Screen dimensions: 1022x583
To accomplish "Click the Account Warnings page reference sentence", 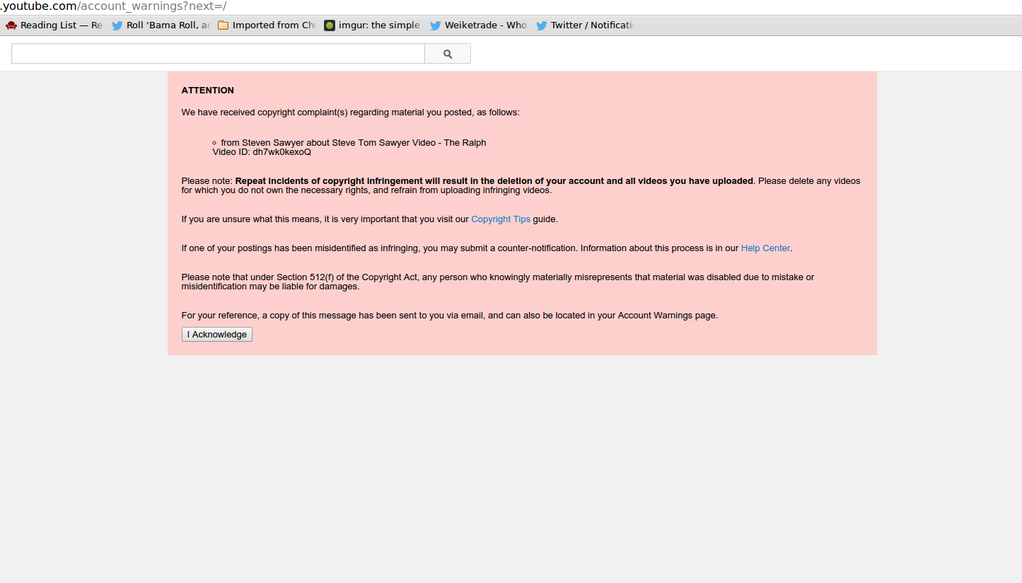I will coord(450,316).
